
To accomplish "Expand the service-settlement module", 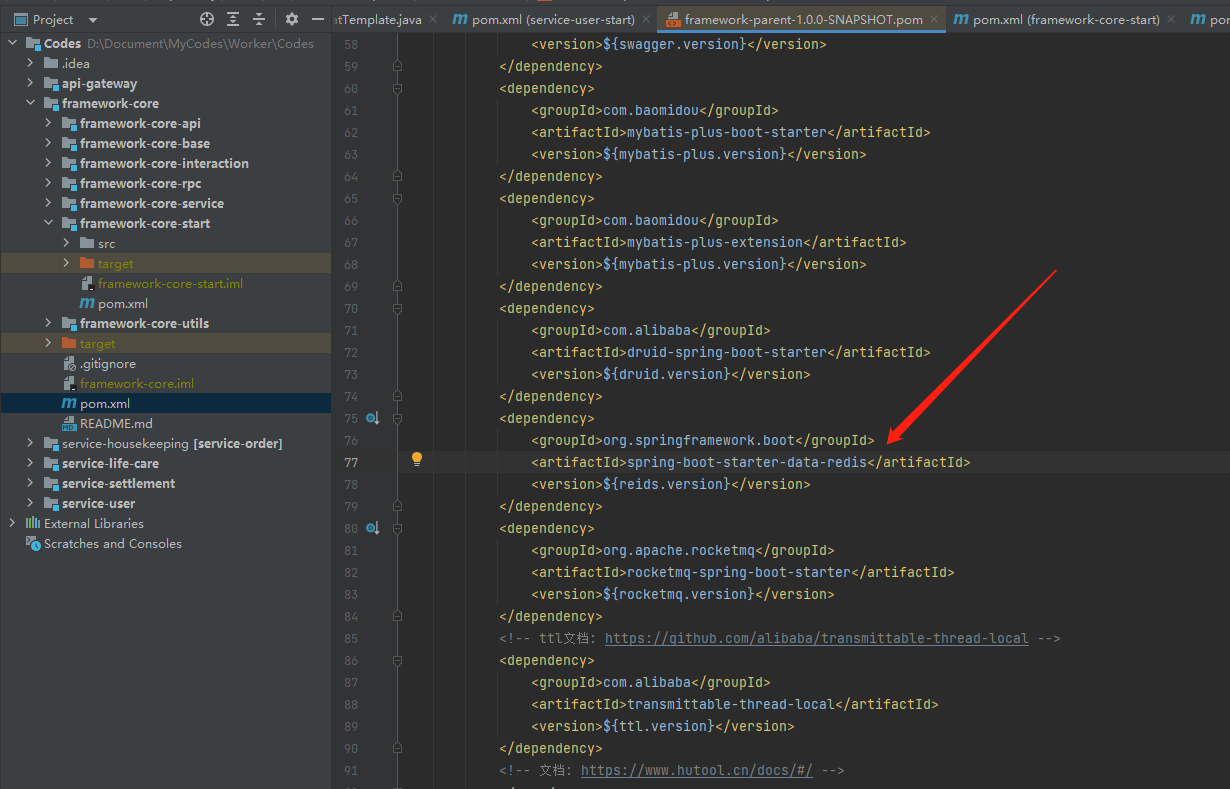I will (31, 483).
